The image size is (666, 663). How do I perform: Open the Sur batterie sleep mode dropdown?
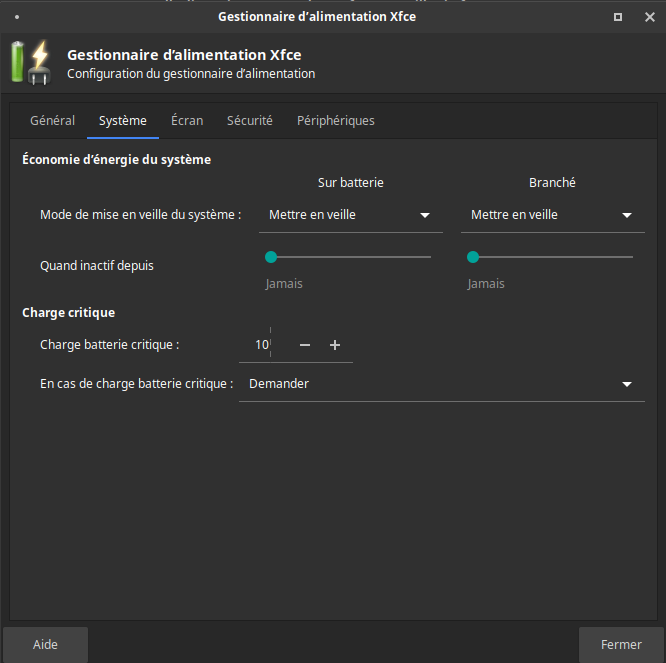[x=351, y=215]
